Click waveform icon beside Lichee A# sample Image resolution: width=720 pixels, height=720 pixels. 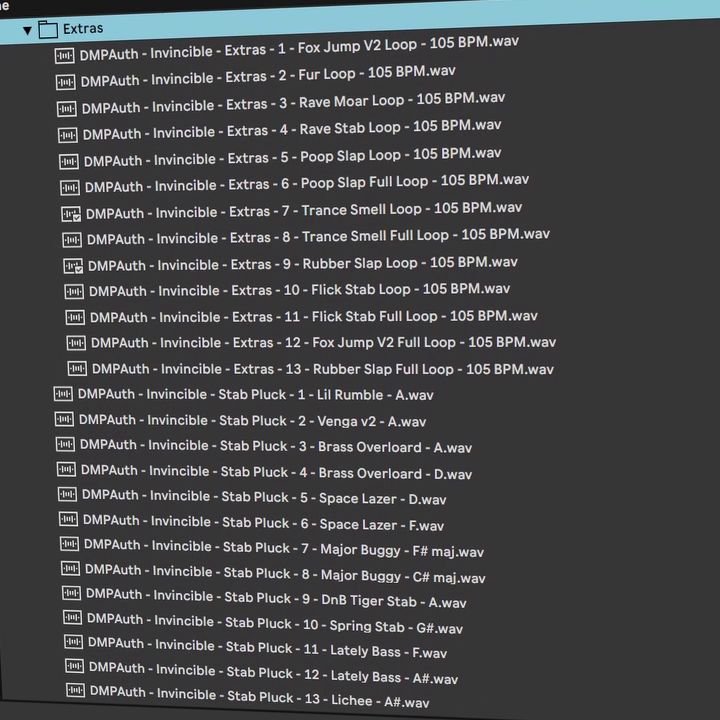(75, 691)
